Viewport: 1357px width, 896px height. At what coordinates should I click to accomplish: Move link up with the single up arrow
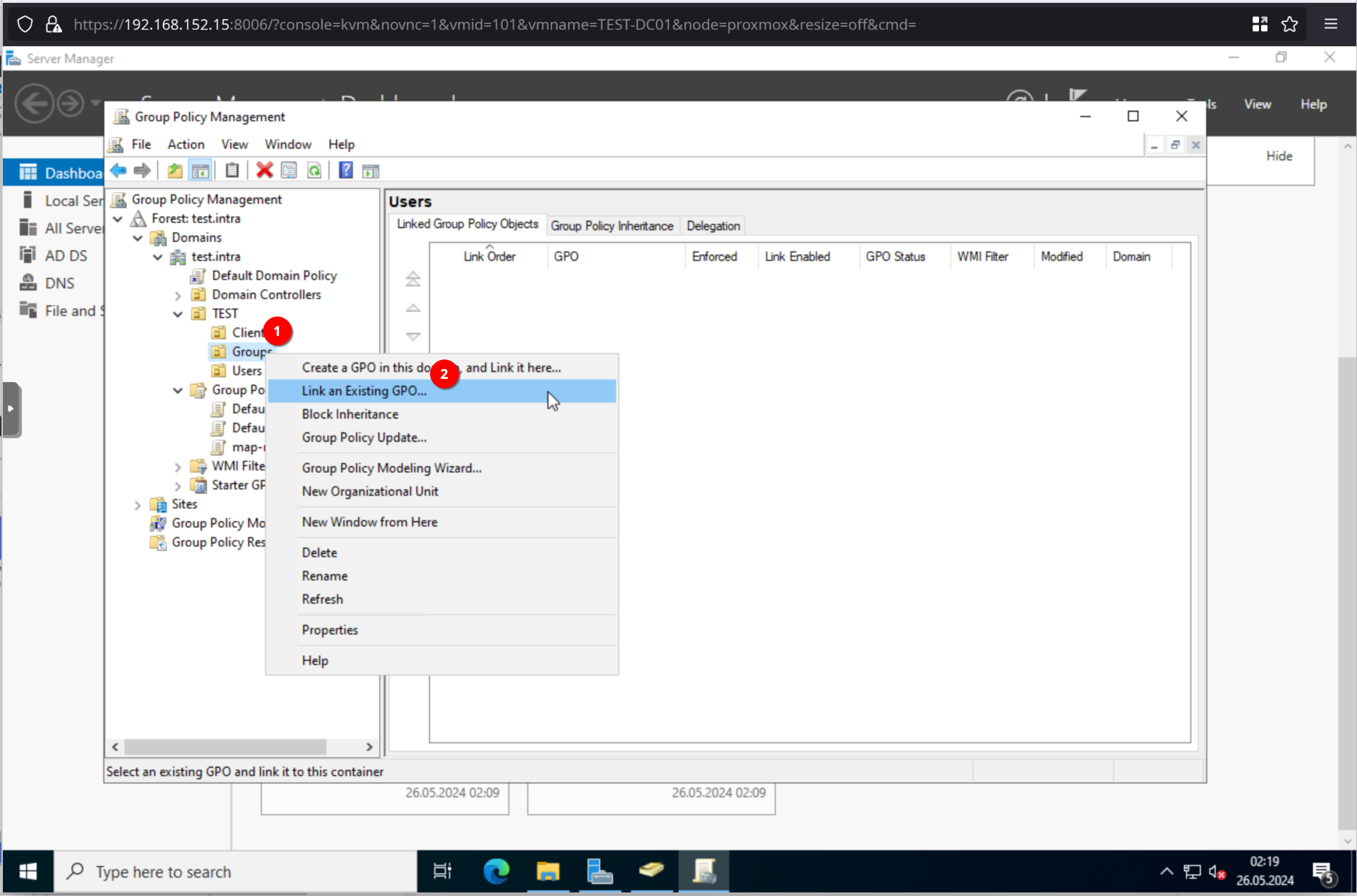[x=412, y=308]
